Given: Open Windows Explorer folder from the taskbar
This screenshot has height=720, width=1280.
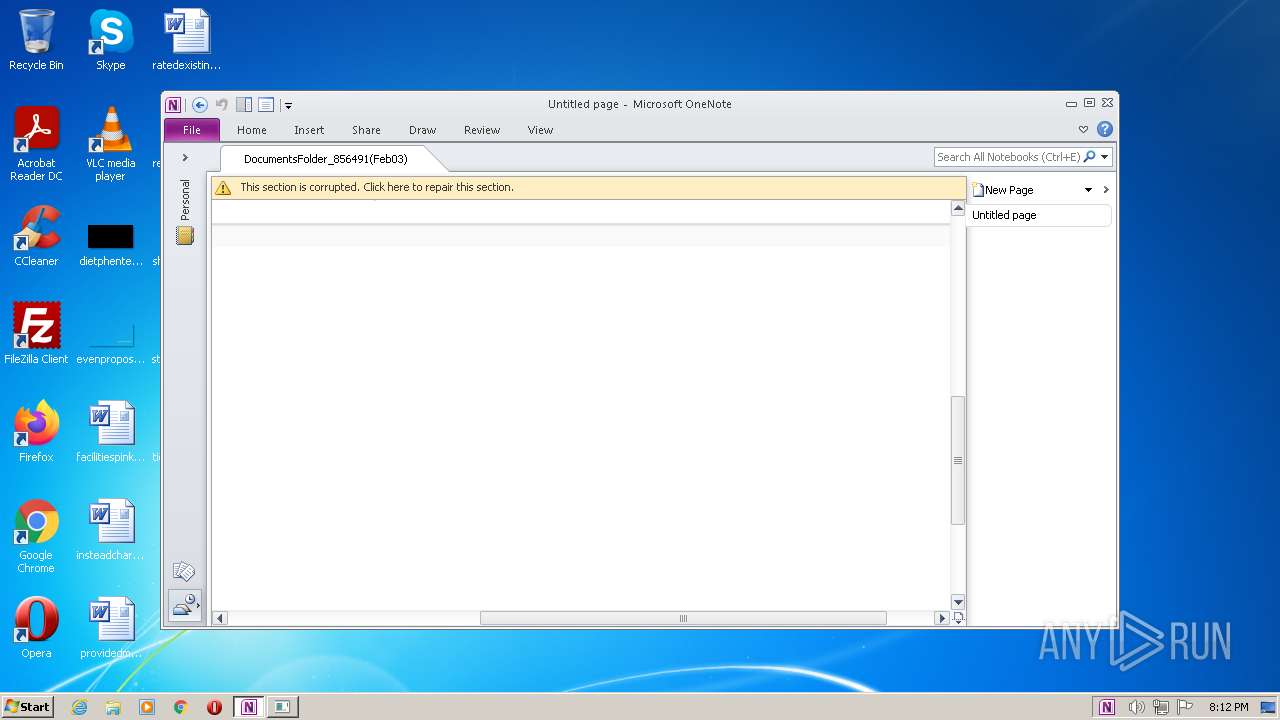Looking at the screenshot, I should [x=113, y=707].
